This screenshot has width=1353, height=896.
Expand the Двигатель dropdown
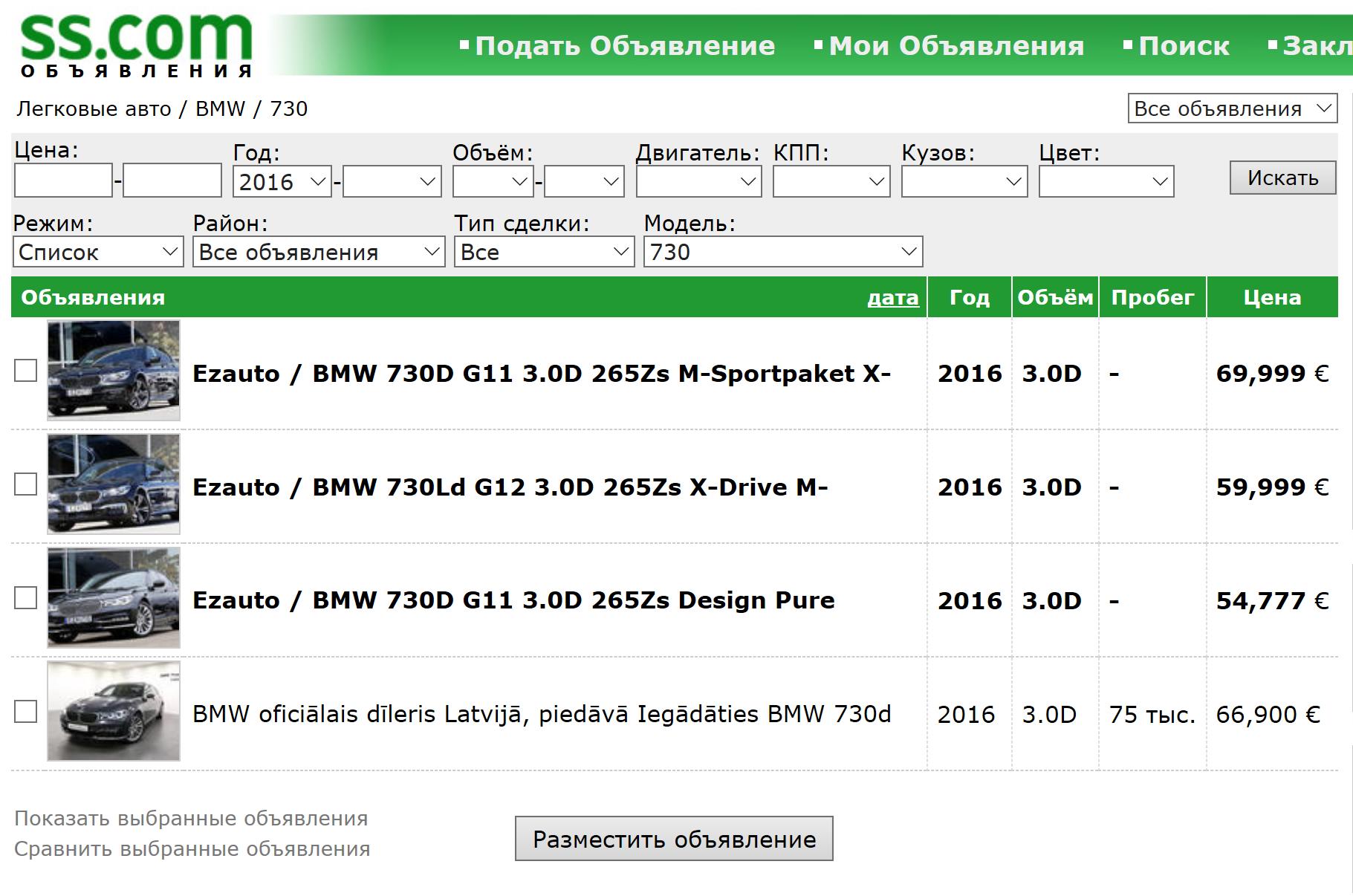point(698,181)
